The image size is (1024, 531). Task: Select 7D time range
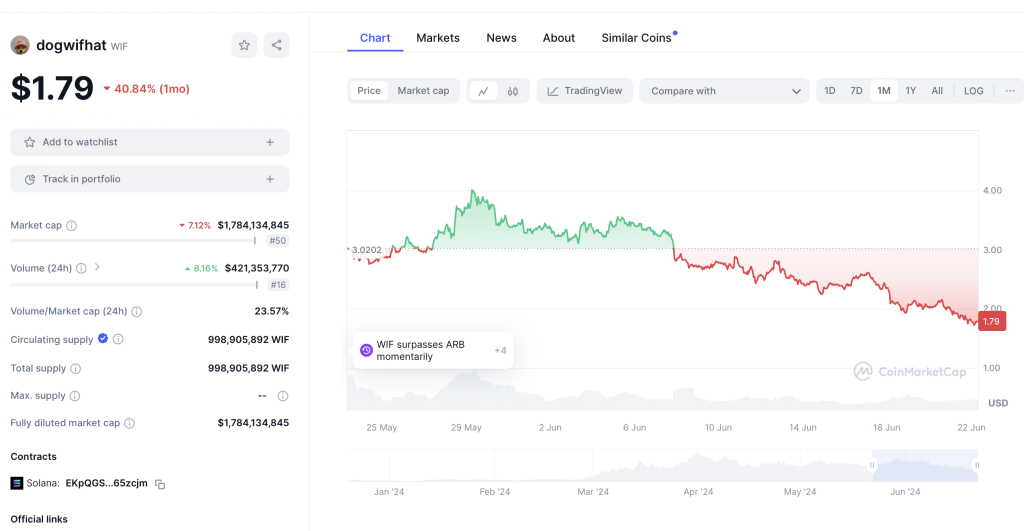coord(856,91)
